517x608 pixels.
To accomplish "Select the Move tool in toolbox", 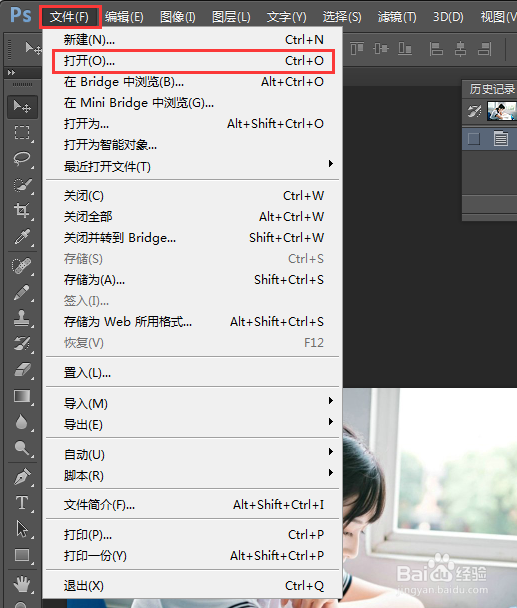I will point(22,106).
